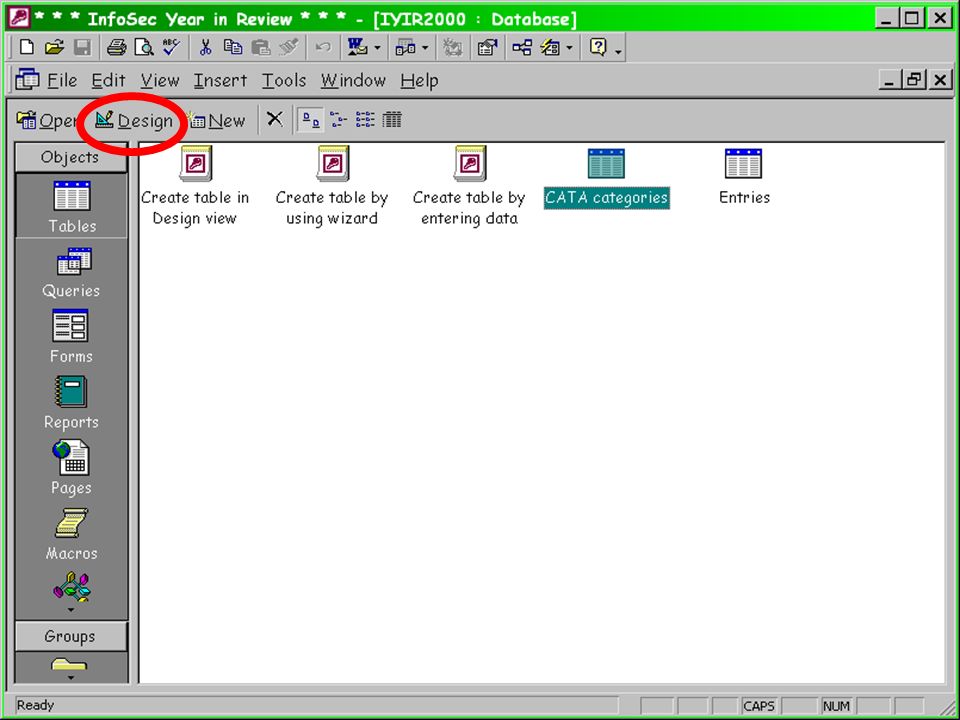Expand the OfficeLinks dropdown arrow
960x720 pixels.
tap(377, 48)
